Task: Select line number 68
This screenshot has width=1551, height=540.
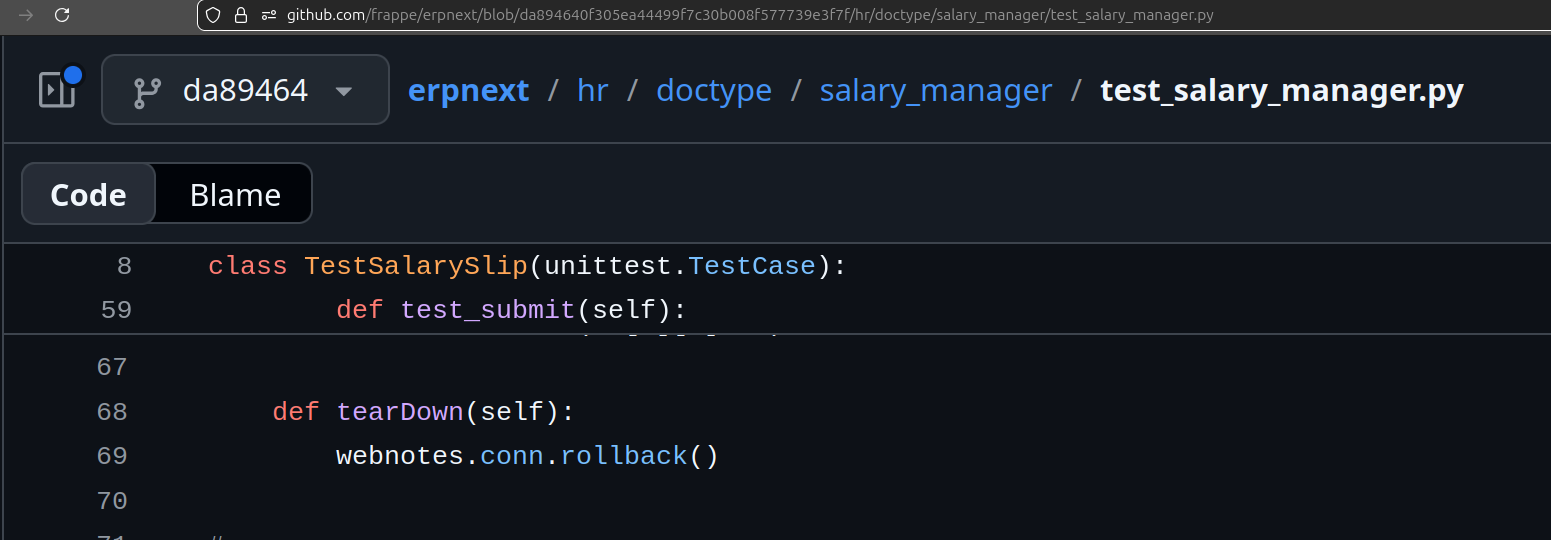Action: coord(112,412)
